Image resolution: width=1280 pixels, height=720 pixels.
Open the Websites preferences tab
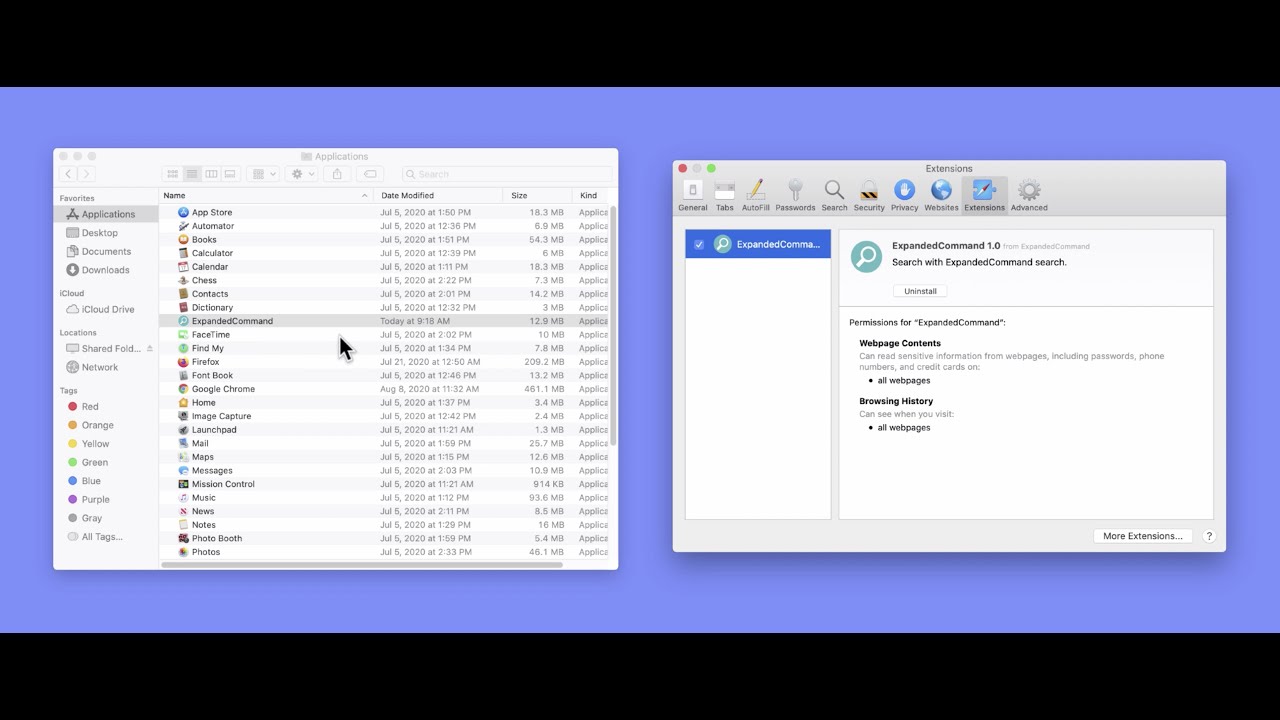941,196
